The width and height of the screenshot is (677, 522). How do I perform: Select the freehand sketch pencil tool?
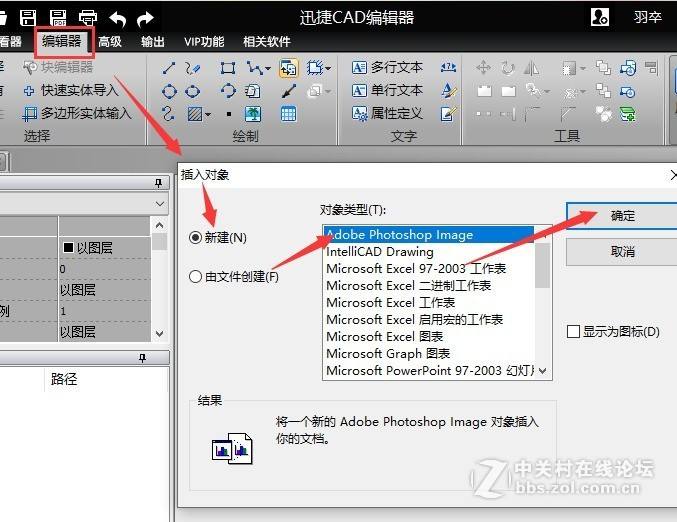(193, 68)
